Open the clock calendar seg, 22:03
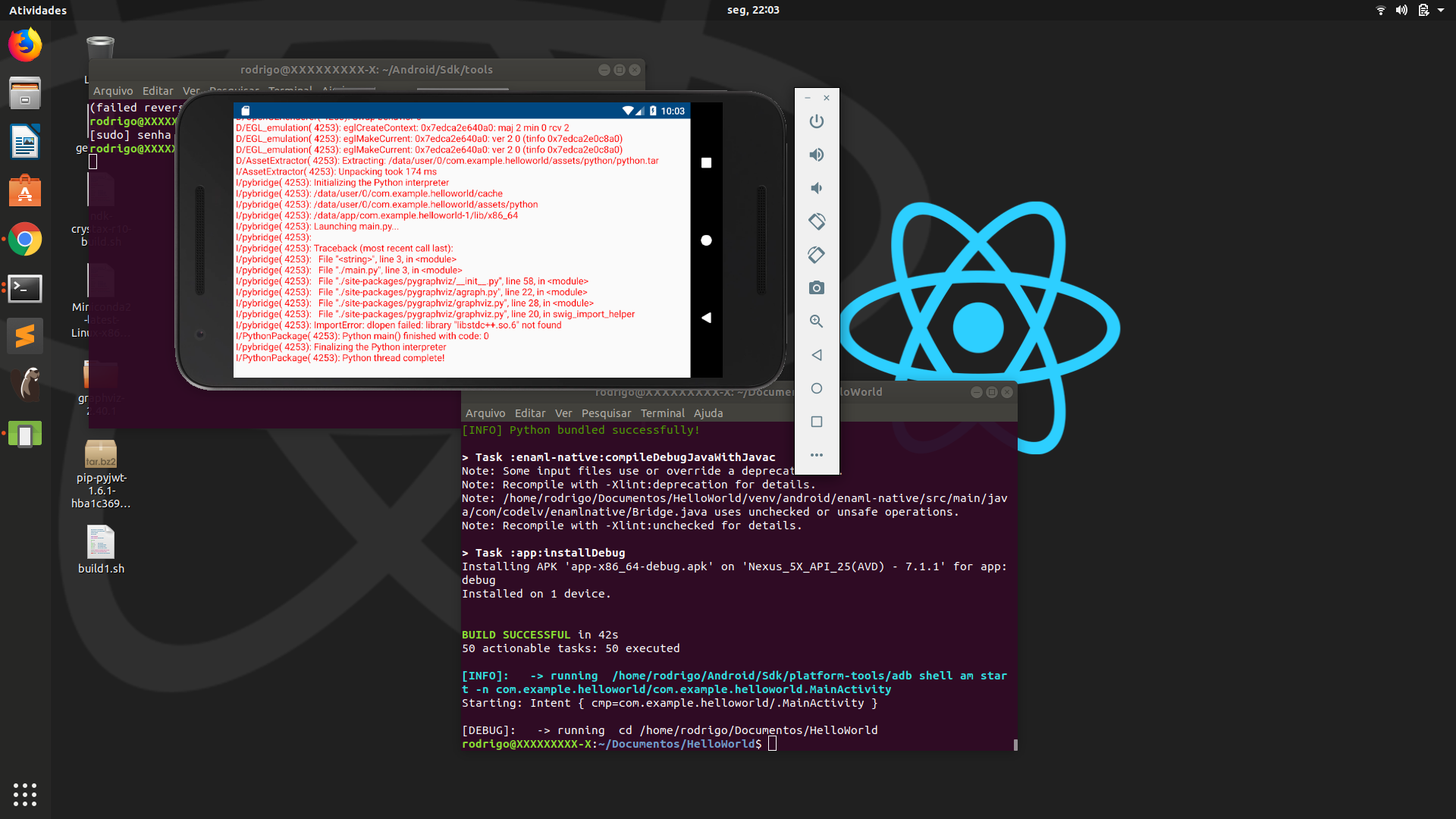 click(x=753, y=10)
